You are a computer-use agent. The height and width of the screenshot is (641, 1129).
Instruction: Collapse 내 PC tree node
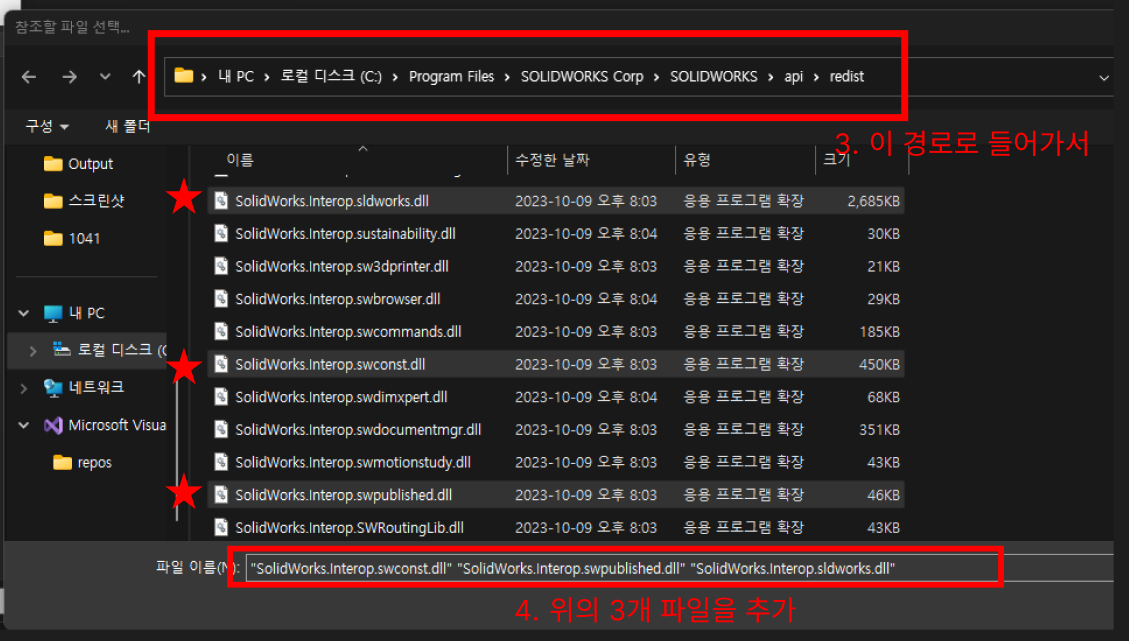[x=24, y=313]
